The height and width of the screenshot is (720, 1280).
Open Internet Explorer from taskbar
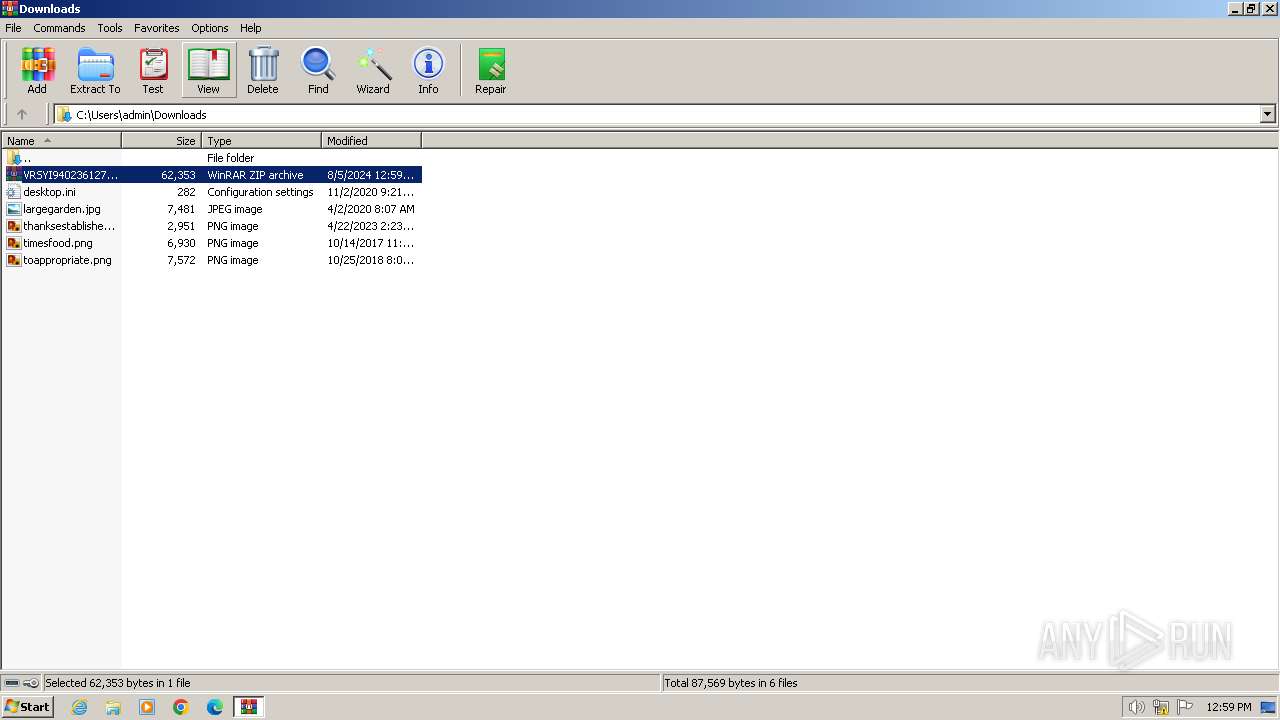[x=79, y=707]
